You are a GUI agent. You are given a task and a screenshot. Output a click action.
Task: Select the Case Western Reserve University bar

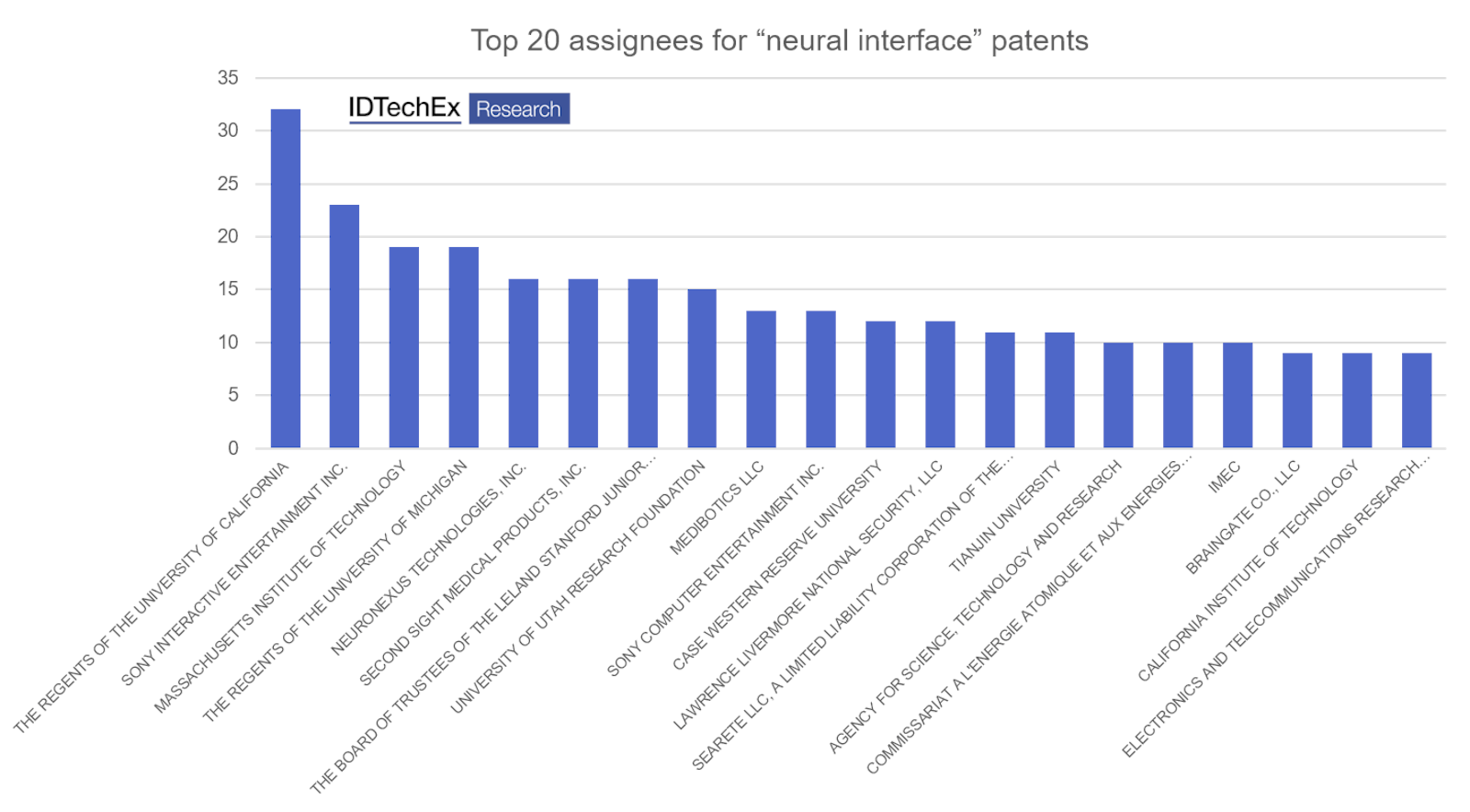coord(880,384)
